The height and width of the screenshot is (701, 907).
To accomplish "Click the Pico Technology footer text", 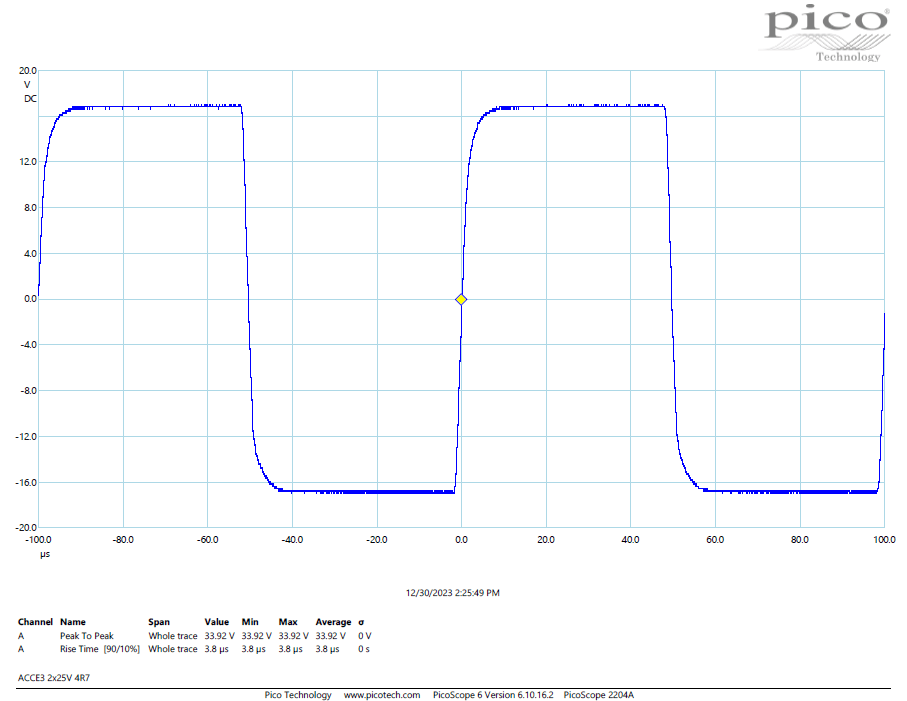I will click(x=298, y=695).
